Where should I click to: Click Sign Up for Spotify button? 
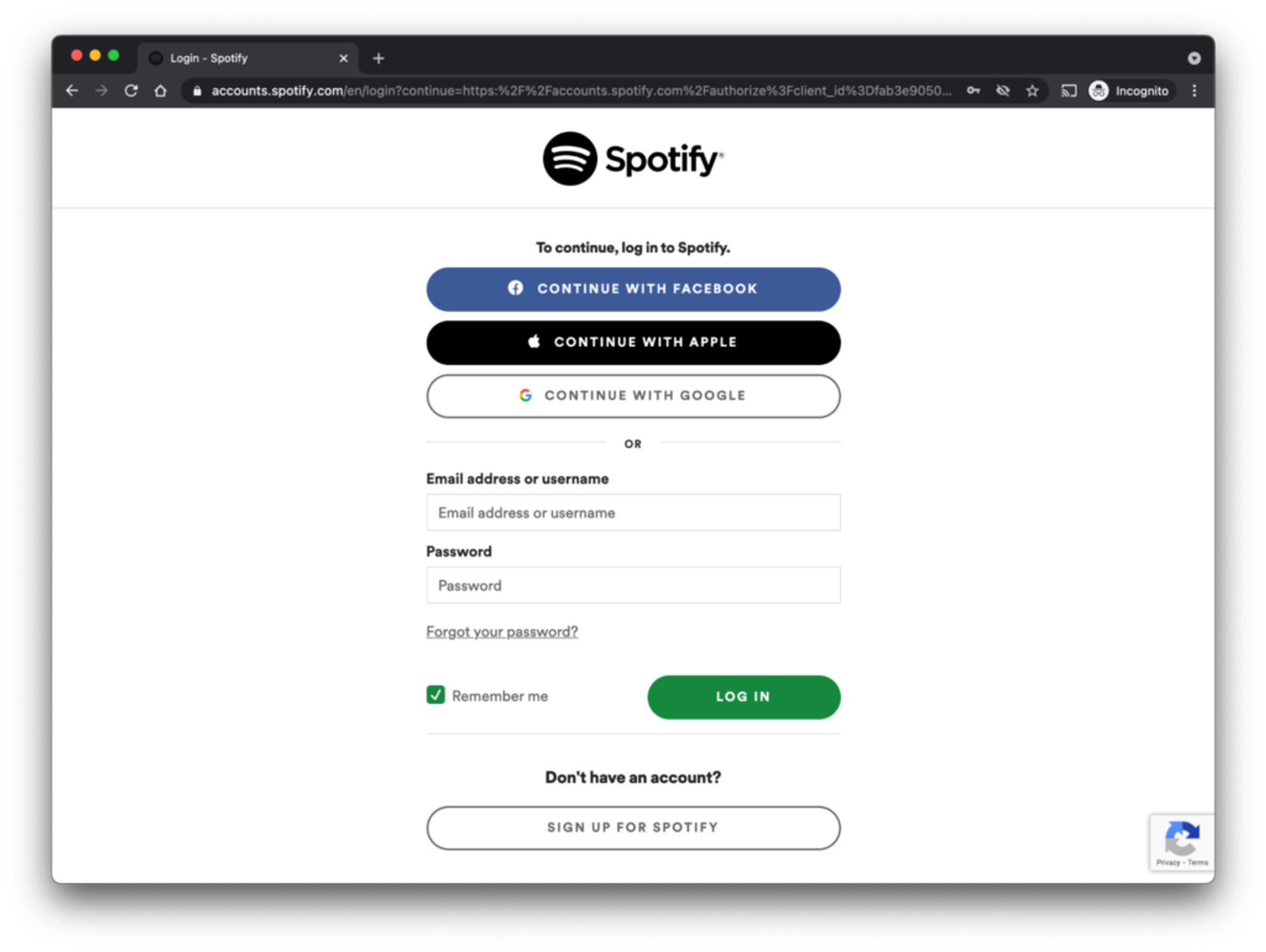point(632,828)
